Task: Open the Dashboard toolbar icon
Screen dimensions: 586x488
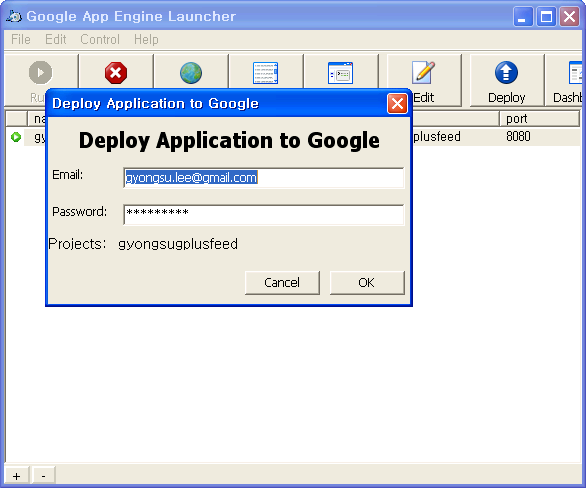Action: click(x=575, y=72)
